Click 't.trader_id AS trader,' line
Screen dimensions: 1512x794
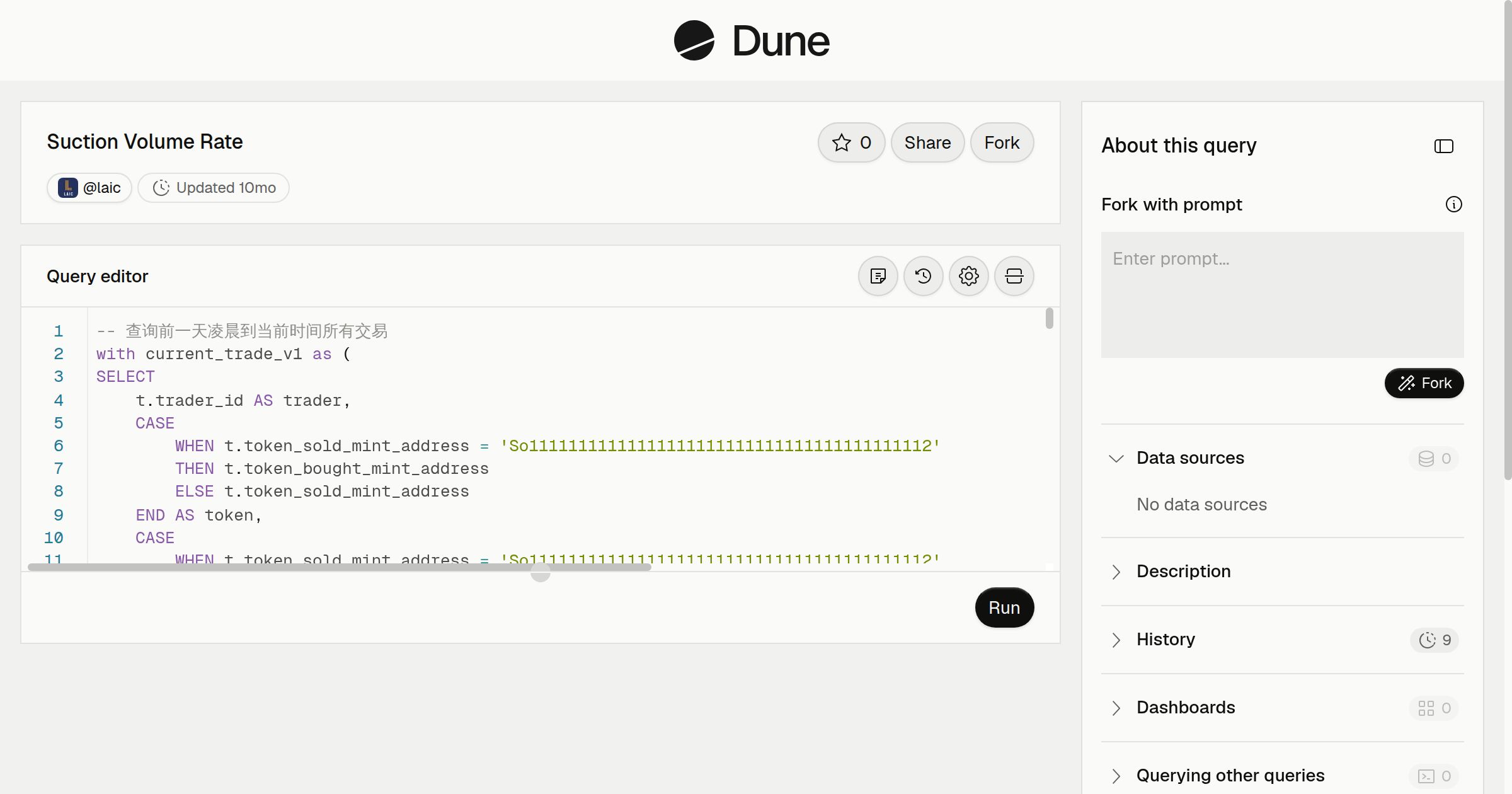pos(243,400)
